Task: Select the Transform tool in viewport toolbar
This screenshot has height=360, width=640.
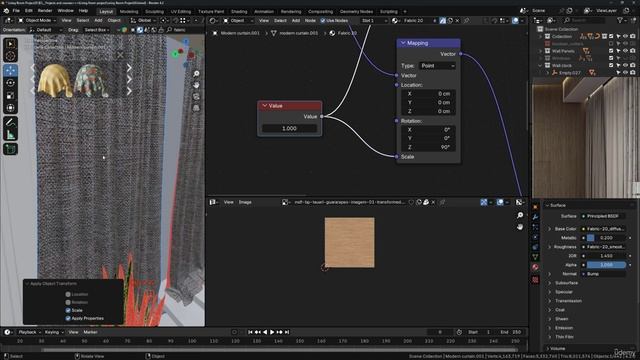Action: 10,108
